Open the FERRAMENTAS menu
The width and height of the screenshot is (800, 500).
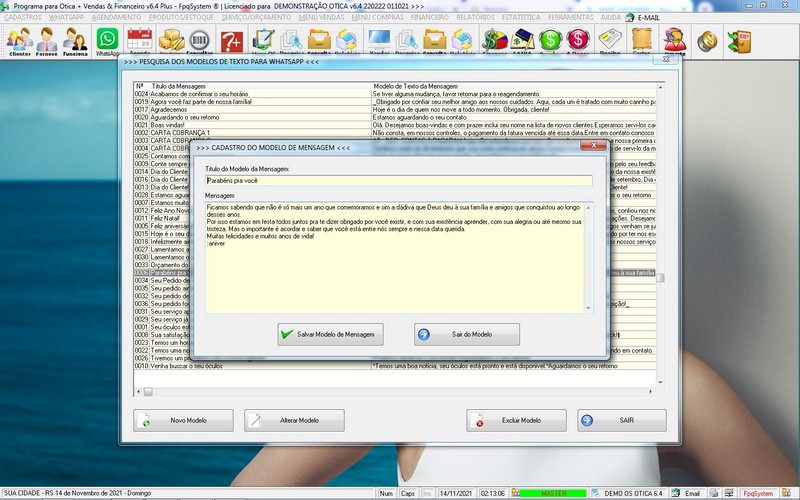coord(570,17)
